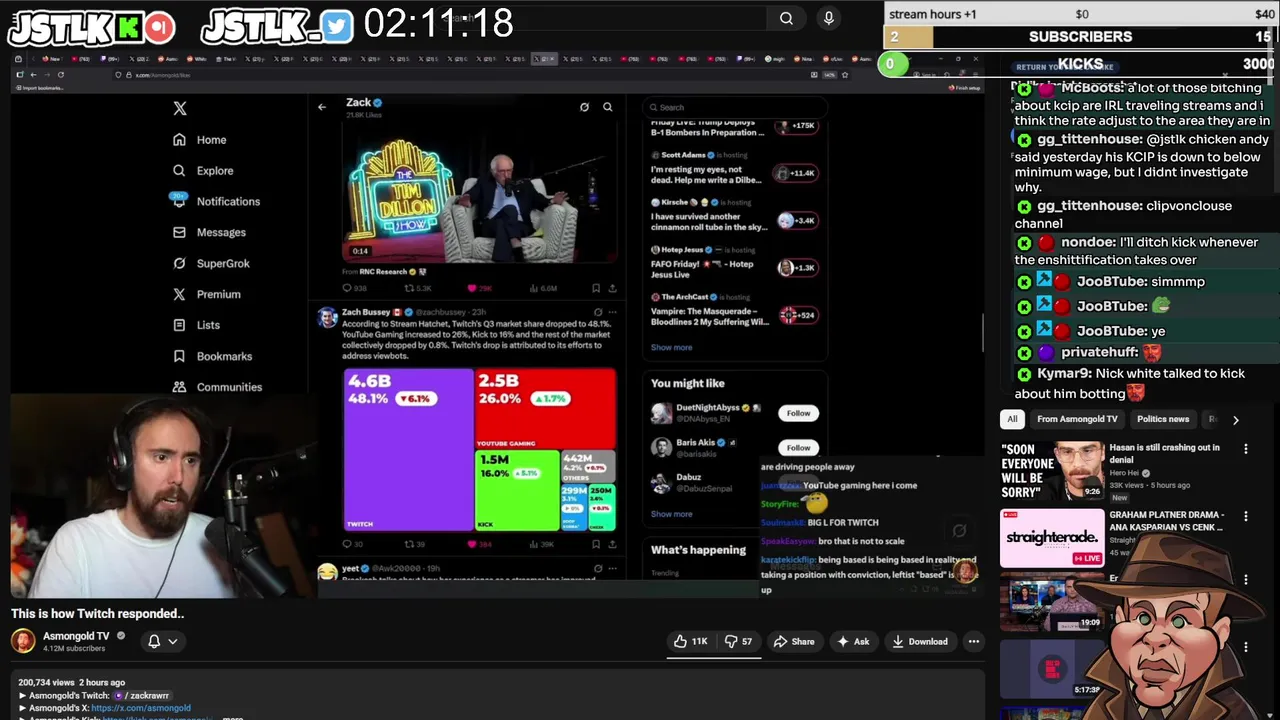Open more actions menu next to Download
Image resolution: width=1280 pixels, height=720 pixels.
click(973, 642)
